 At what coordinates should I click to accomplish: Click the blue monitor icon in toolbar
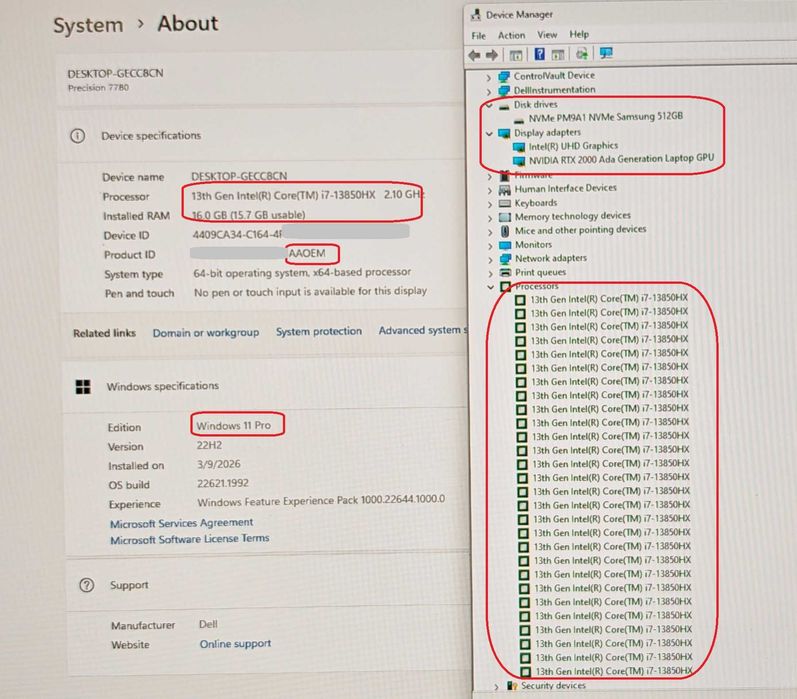[606, 53]
